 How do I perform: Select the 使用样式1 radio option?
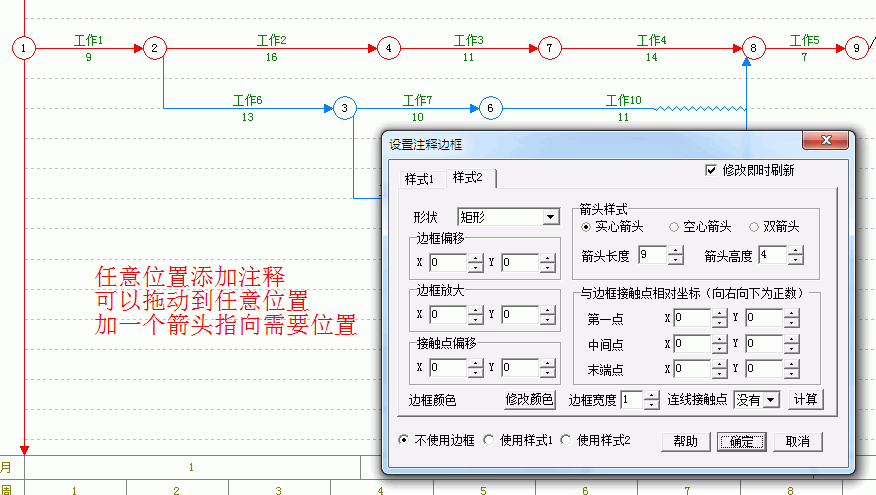tap(488, 440)
